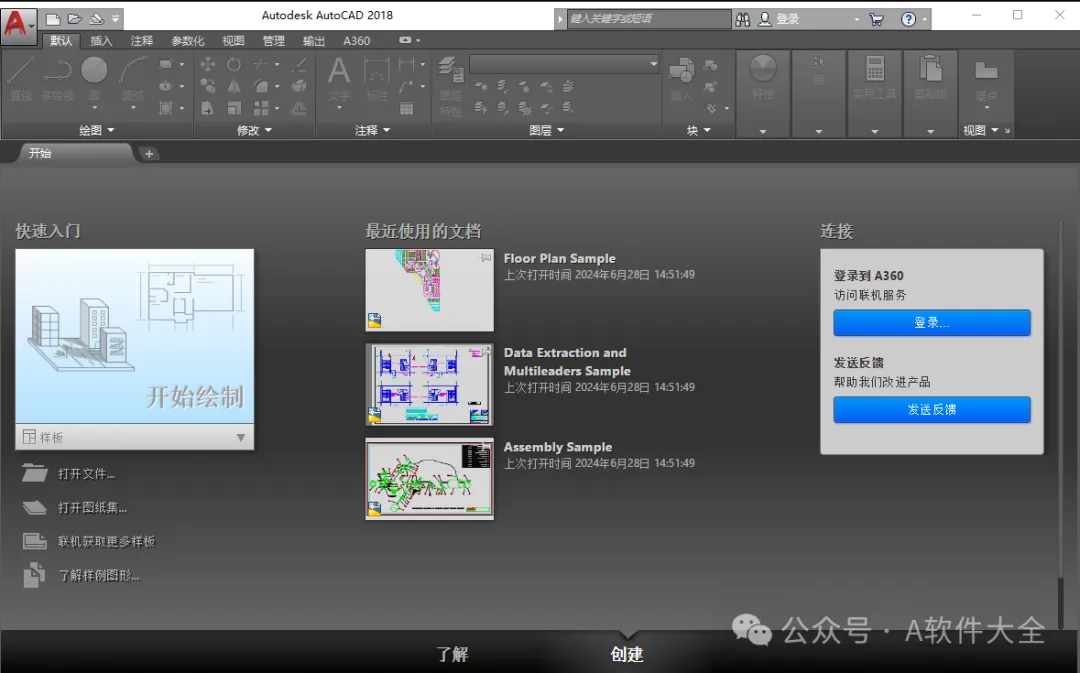Click the 打开图纸集... link
The height and width of the screenshot is (673, 1080).
[x=92, y=508]
